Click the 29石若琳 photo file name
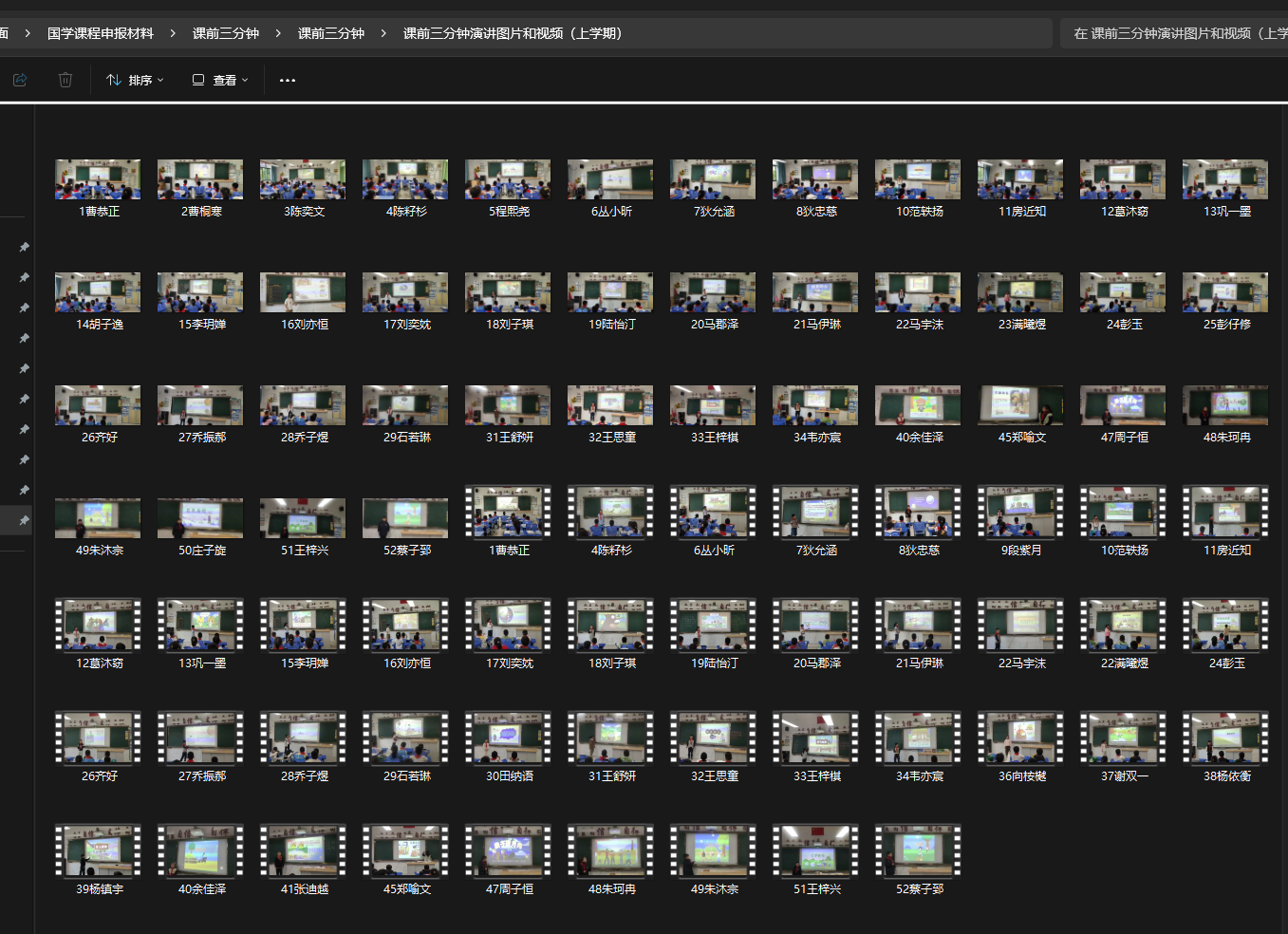Screen dimensions: 1288x934 pyautogui.click(x=407, y=438)
